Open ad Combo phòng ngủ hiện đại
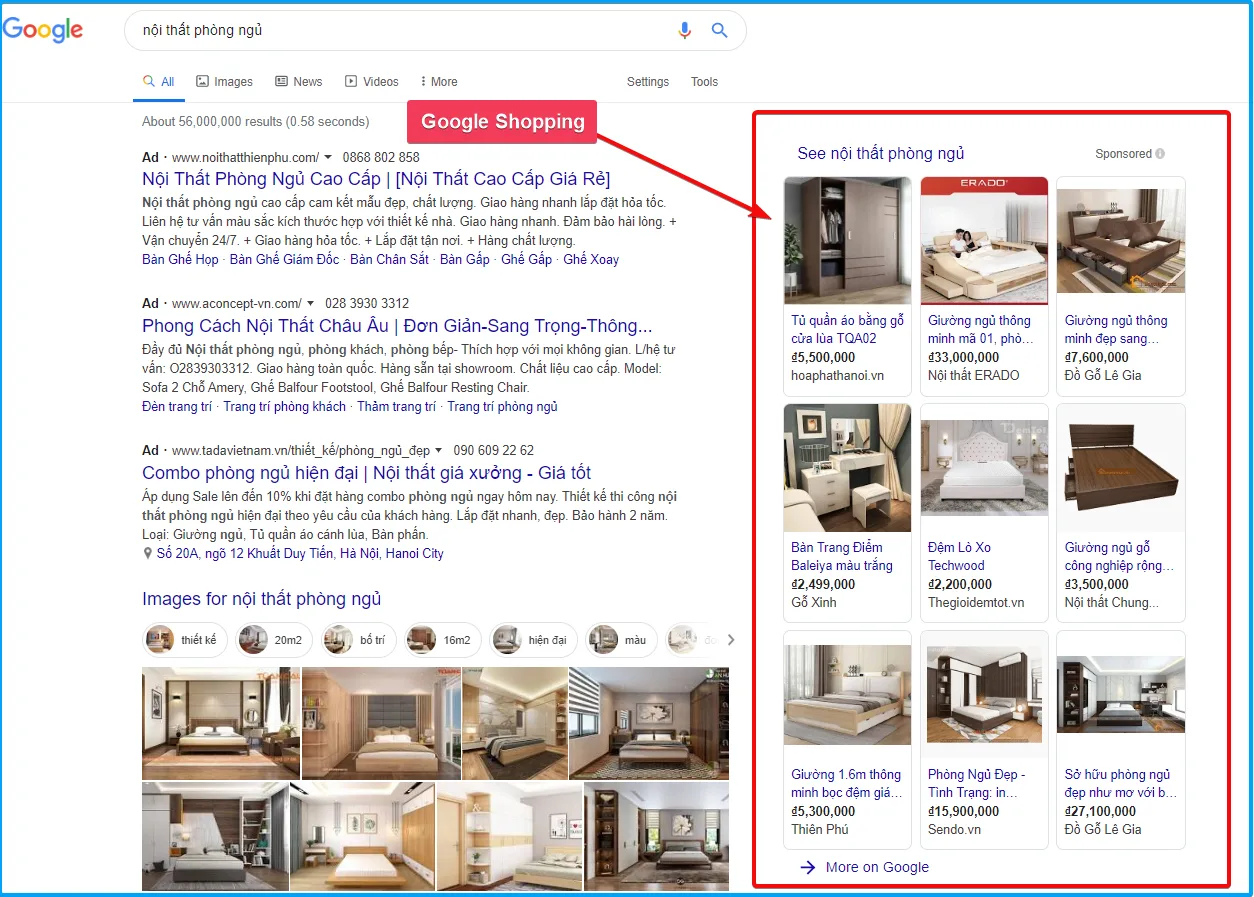The width and height of the screenshot is (1254, 897). [x=367, y=473]
